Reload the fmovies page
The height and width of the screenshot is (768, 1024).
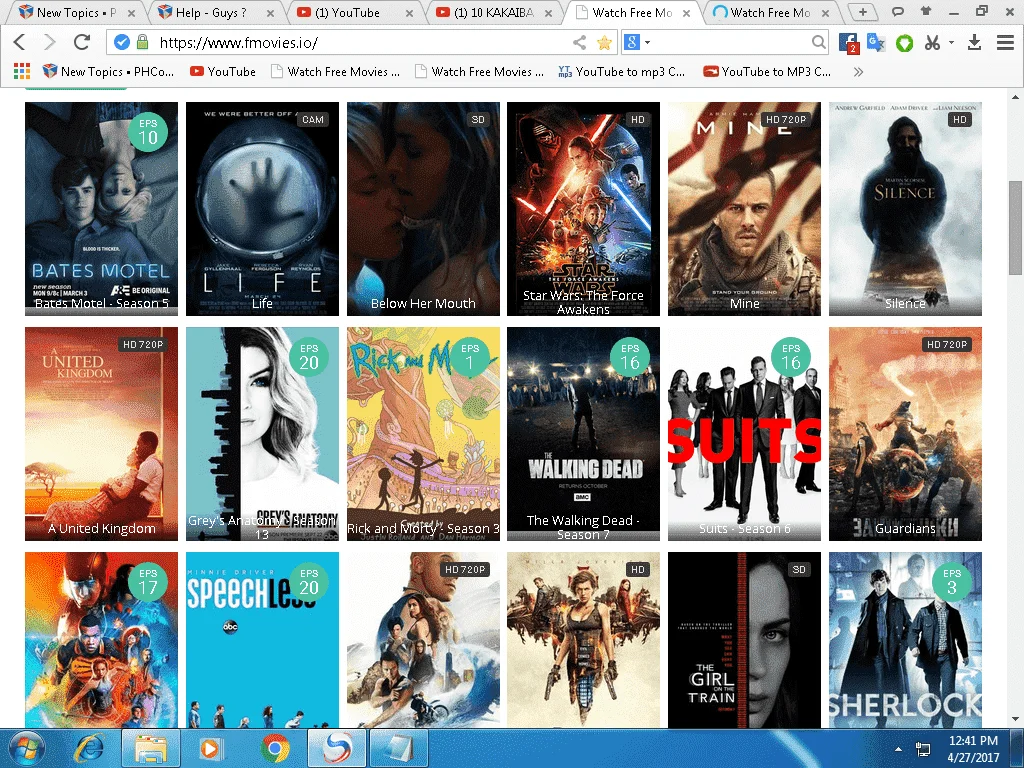point(82,42)
